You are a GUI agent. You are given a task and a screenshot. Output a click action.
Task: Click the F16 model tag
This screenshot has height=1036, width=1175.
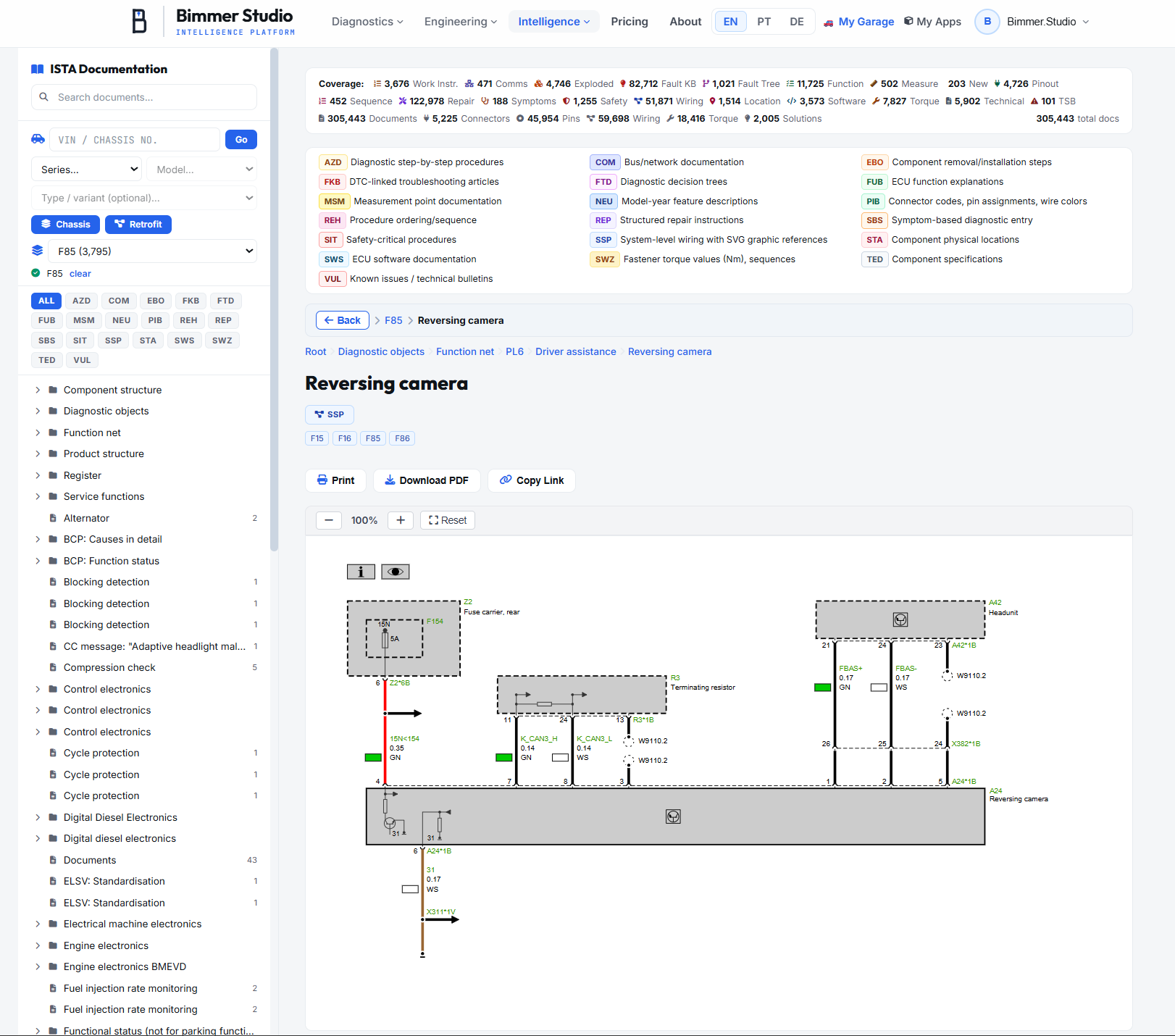click(x=345, y=438)
